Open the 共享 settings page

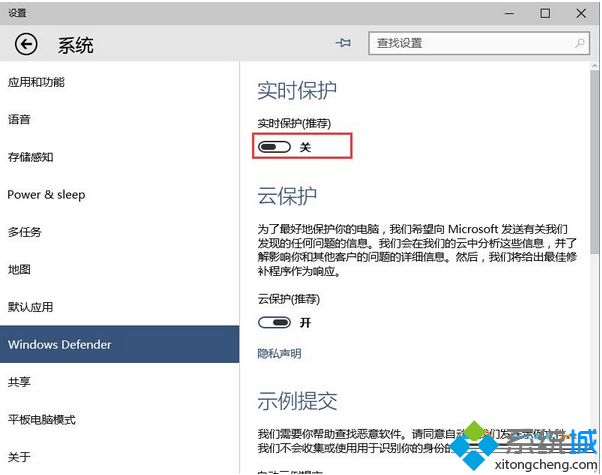click(x=19, y=382)
